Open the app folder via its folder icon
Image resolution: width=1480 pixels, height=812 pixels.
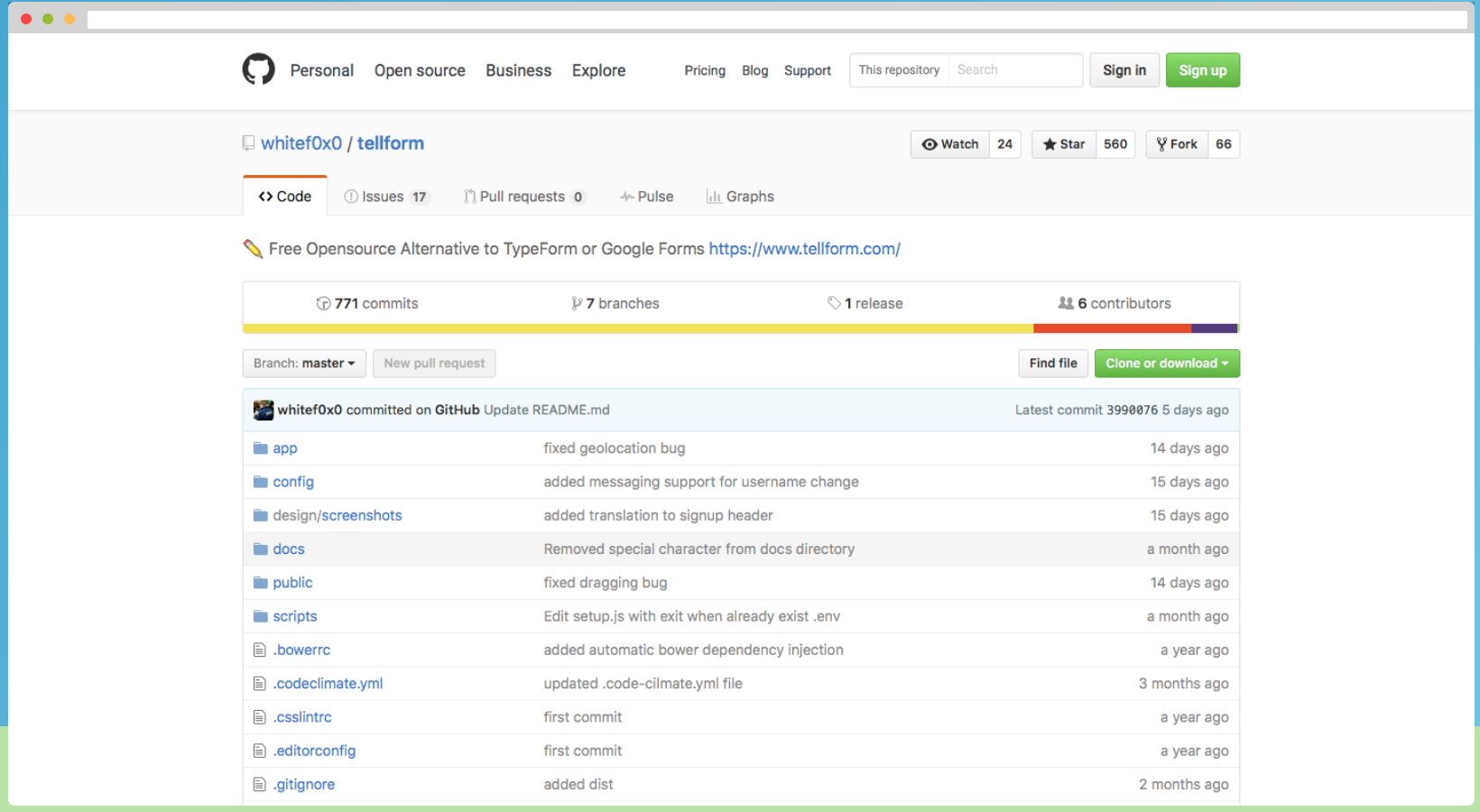click(x=260, y=448)
